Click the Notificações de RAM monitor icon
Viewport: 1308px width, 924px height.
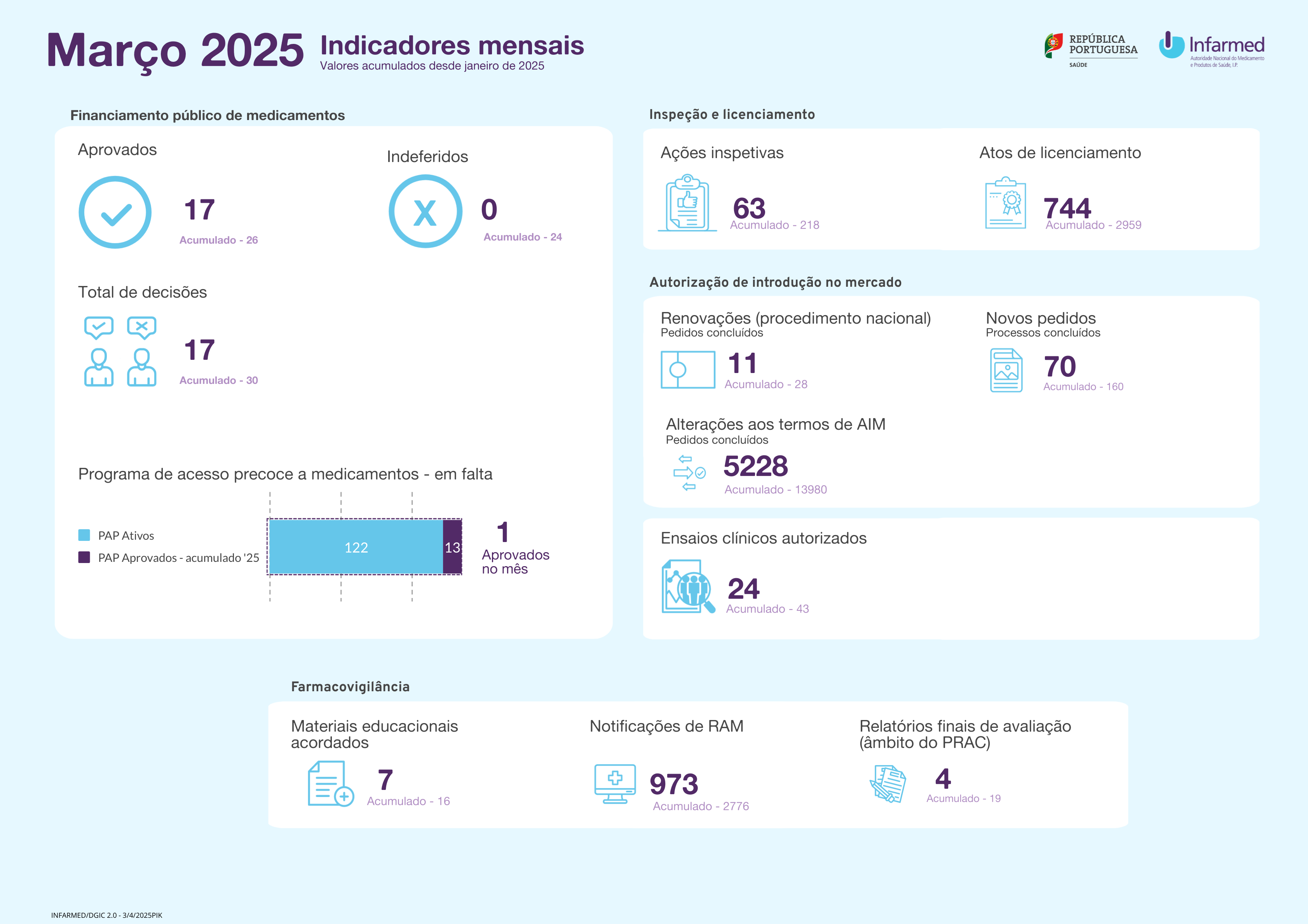[x=615, y=784]
